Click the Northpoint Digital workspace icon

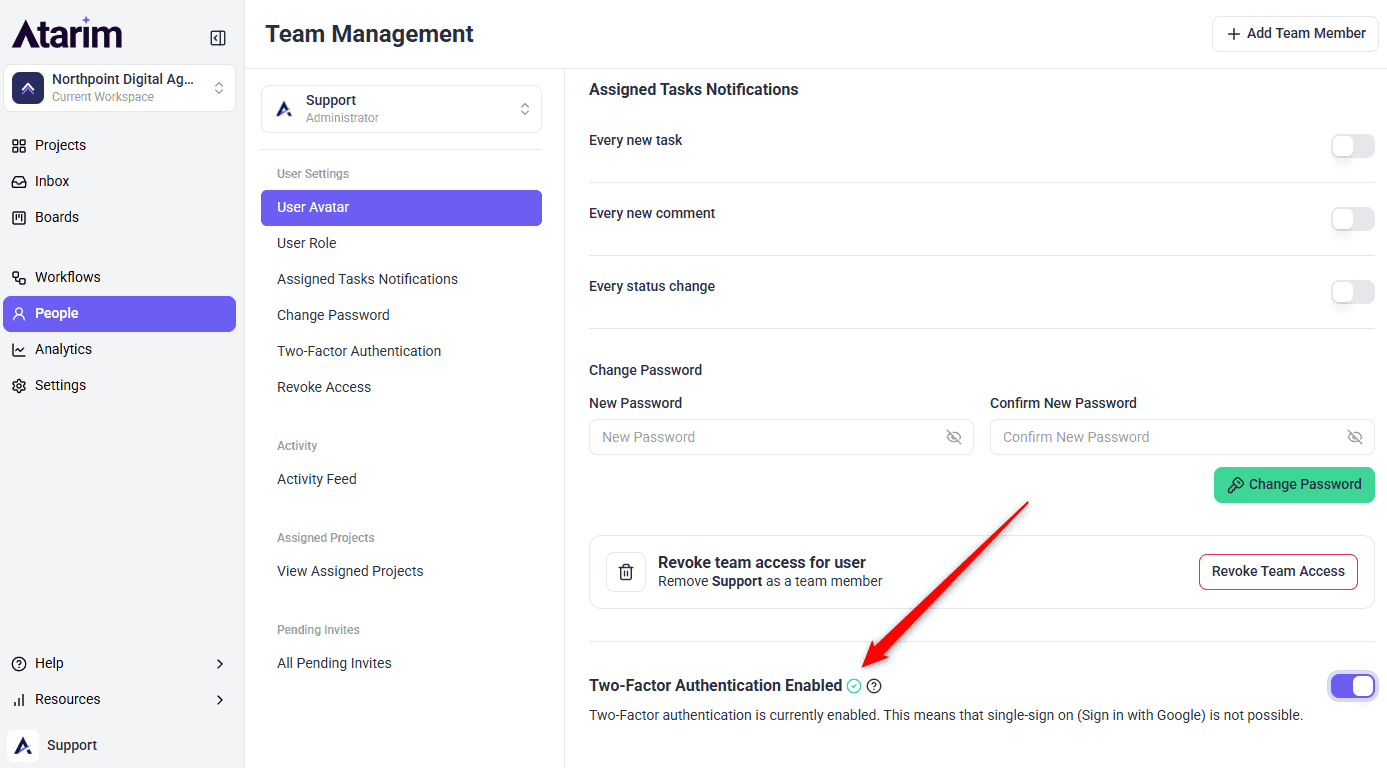28,88
